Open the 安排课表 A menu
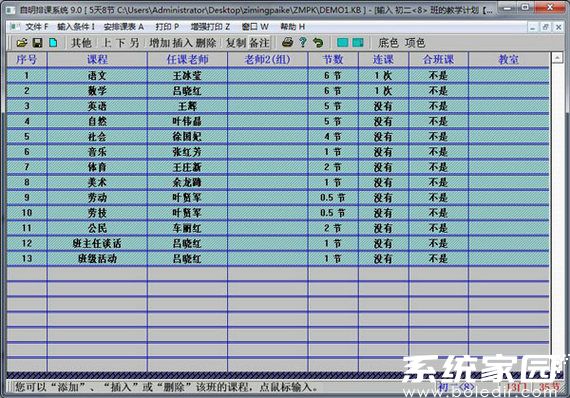Image resolution: width=570 pixels, height=398 pixels. [x=124, y=27]
